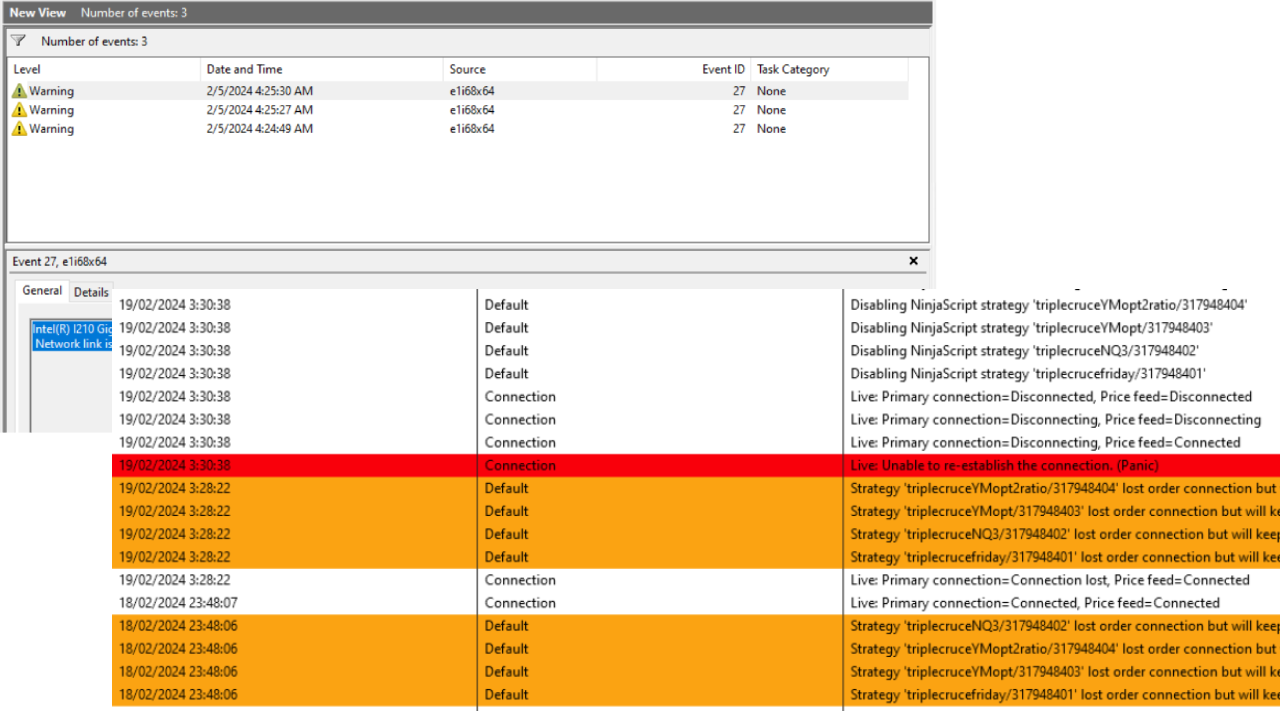Click 'Disabling NinjaScript strategy triplecruceNQ3' row
Viewport: 1280px width, 720px height.
pos(1024,351)
